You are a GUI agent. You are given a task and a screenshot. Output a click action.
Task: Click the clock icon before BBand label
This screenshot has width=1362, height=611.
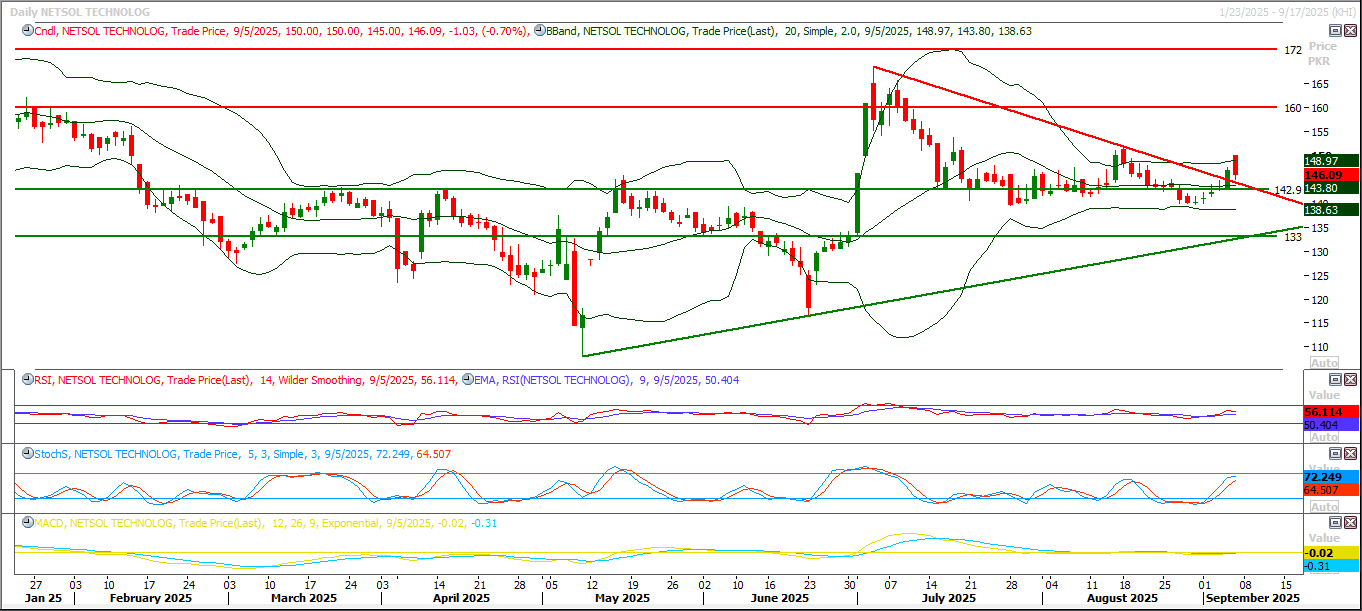[x=539, y=32]
